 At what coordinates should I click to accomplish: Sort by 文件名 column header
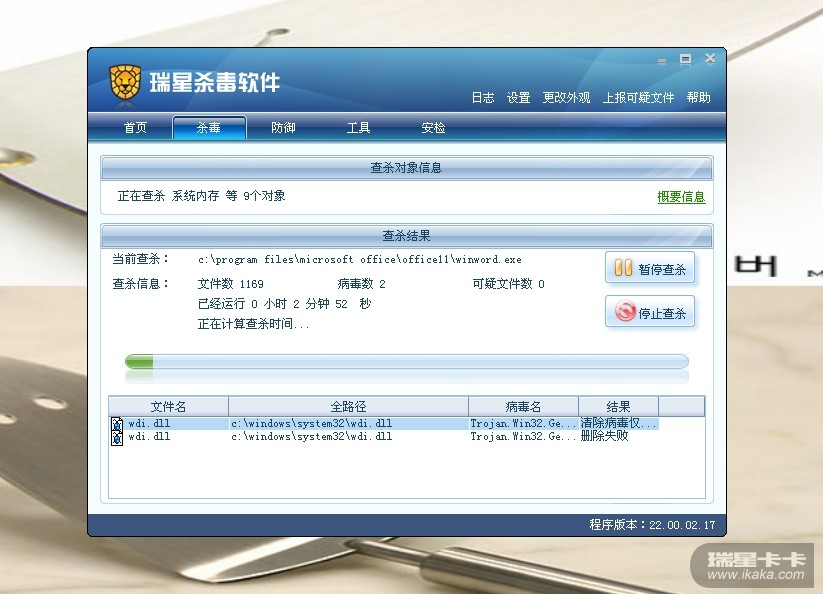click(168, 406)
